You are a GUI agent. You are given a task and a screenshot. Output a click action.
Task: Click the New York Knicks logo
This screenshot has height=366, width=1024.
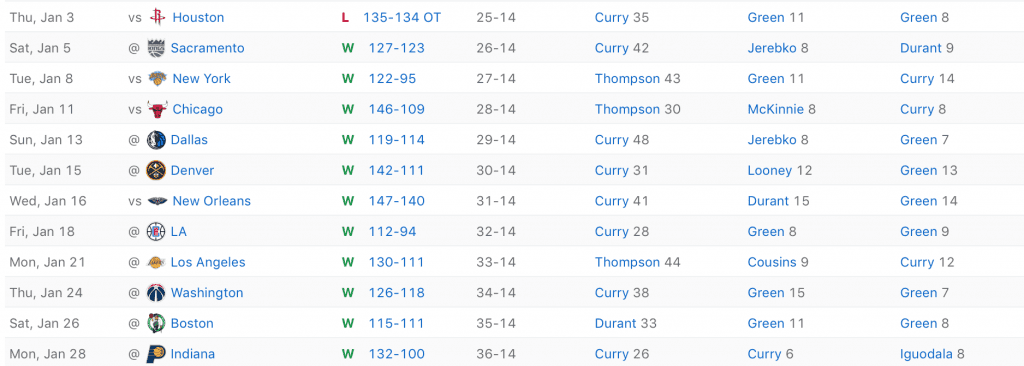157,79
